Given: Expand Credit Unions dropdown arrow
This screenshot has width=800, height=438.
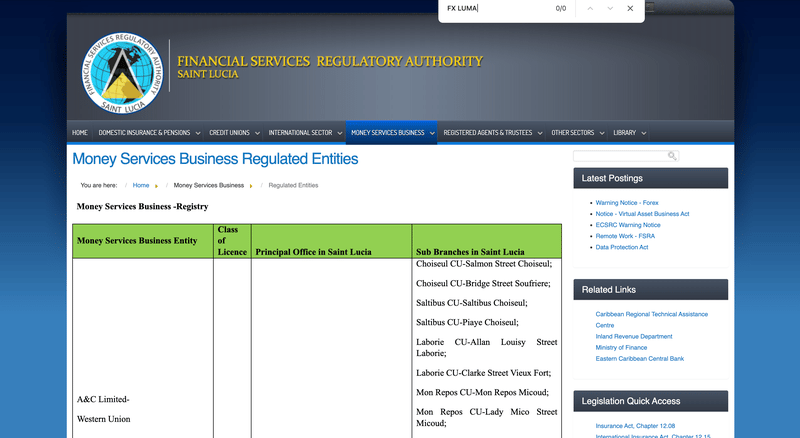Looking at the screenshot, I should click(x=257, y=133).
